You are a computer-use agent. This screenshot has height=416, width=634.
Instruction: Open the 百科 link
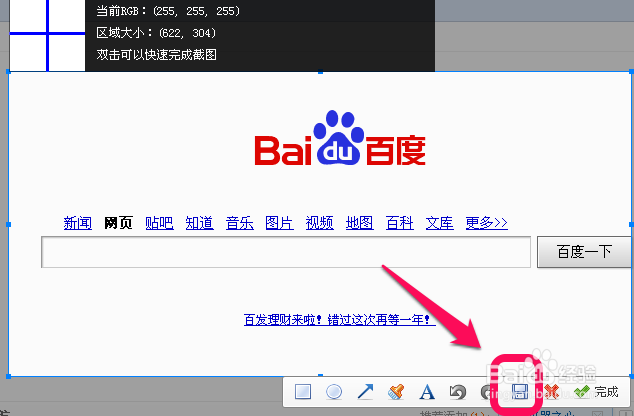pyautogui.click(x=399, y=223)
